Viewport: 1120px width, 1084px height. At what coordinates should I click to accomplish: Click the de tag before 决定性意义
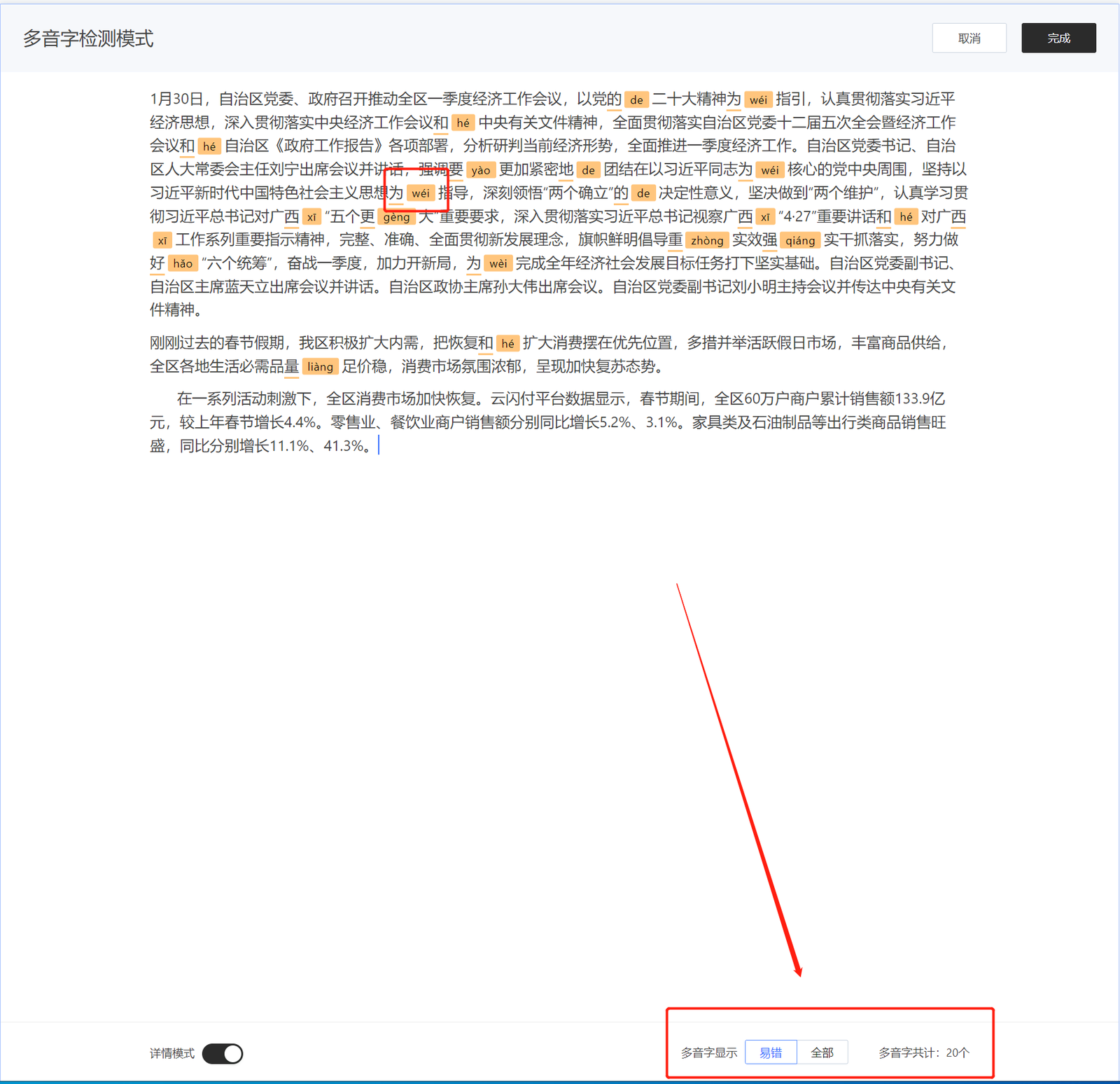(643, 193)
